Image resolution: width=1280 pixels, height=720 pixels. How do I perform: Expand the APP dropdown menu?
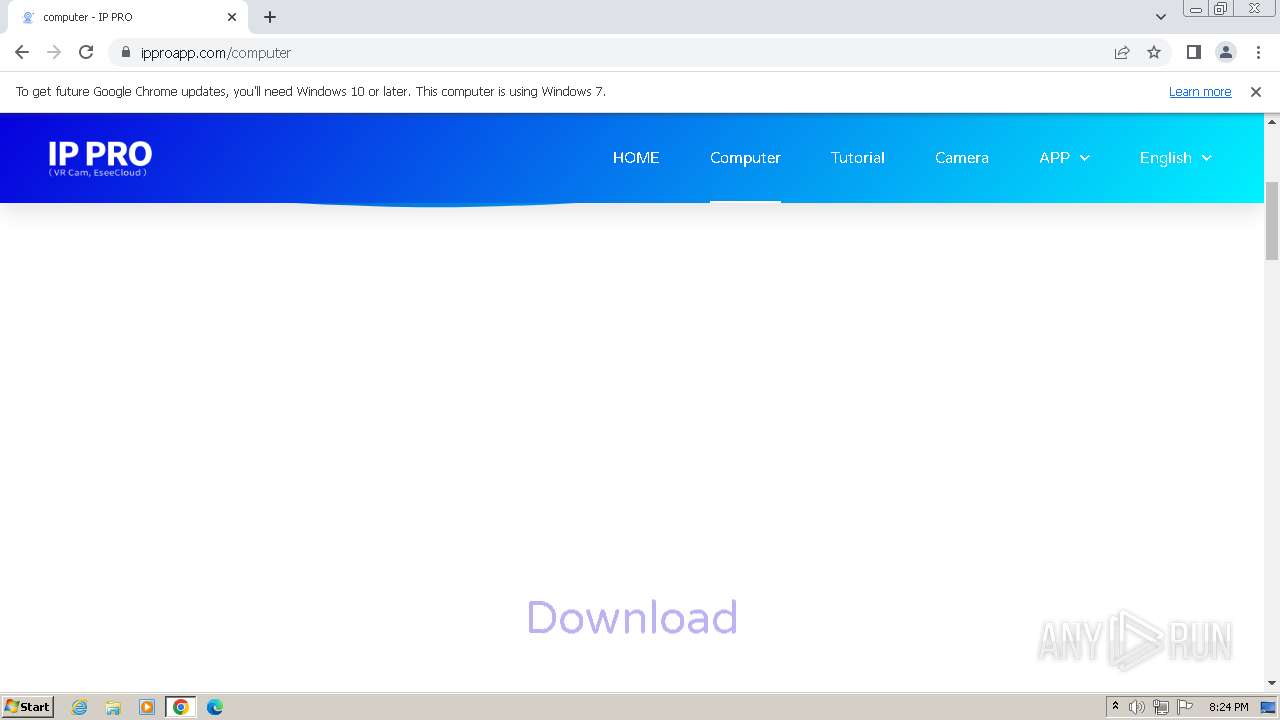[x=1064, y=157]
